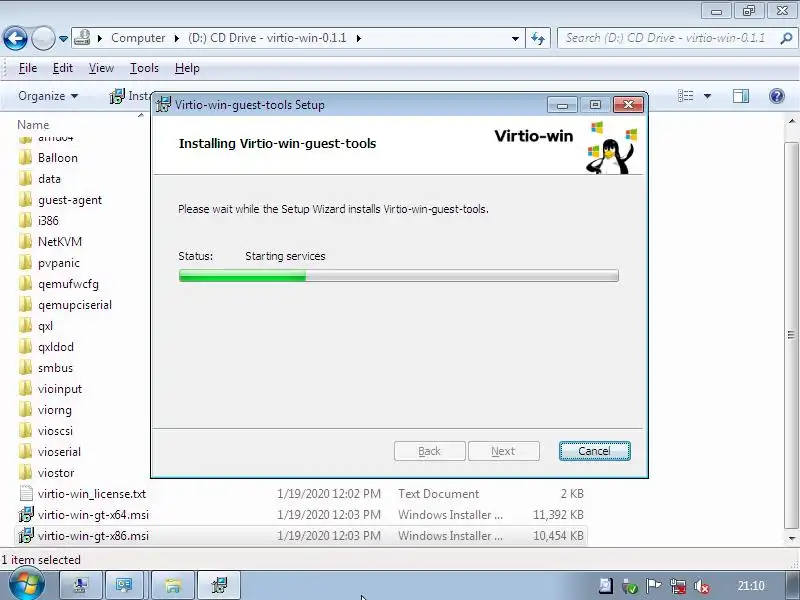This screenshot has height=600, width=800.
Task: Open recent pages dropdown arrow
Action: point(63,38)
